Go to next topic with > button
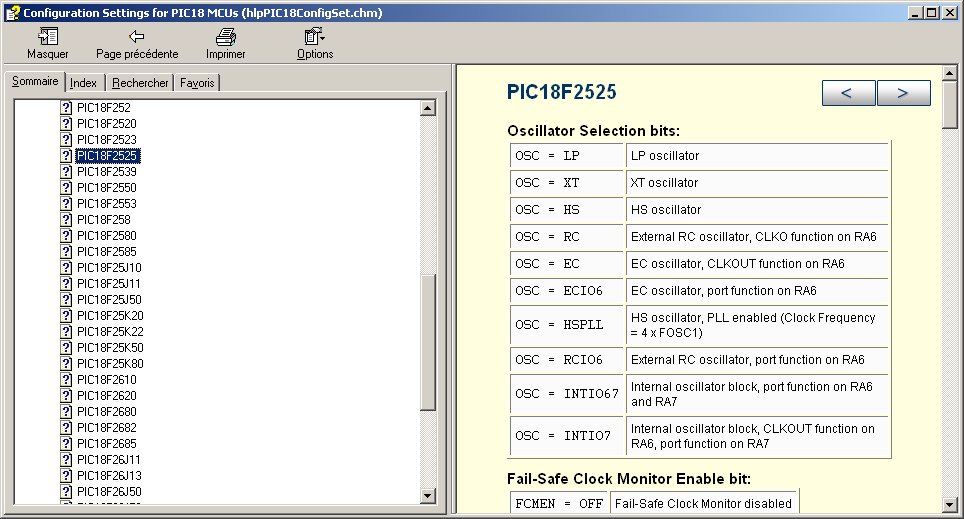Viewport: 964px width, 519px height. [903, 93]
